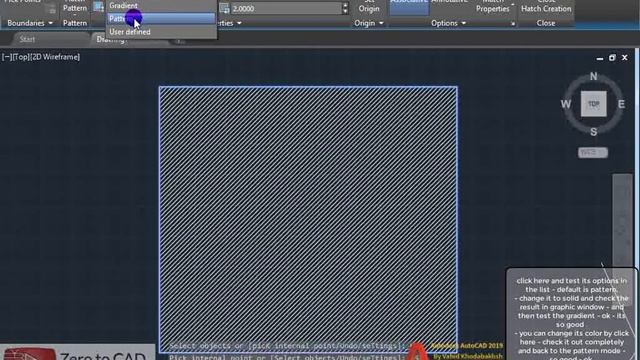Click the hatch pattern scale icon
Image resolution: width=640 pixels, height=360 pixels.
click(x=224, y=8)
